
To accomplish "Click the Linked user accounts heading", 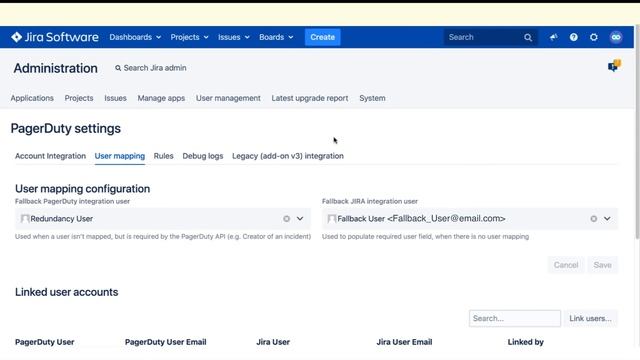I will [67, 292].
